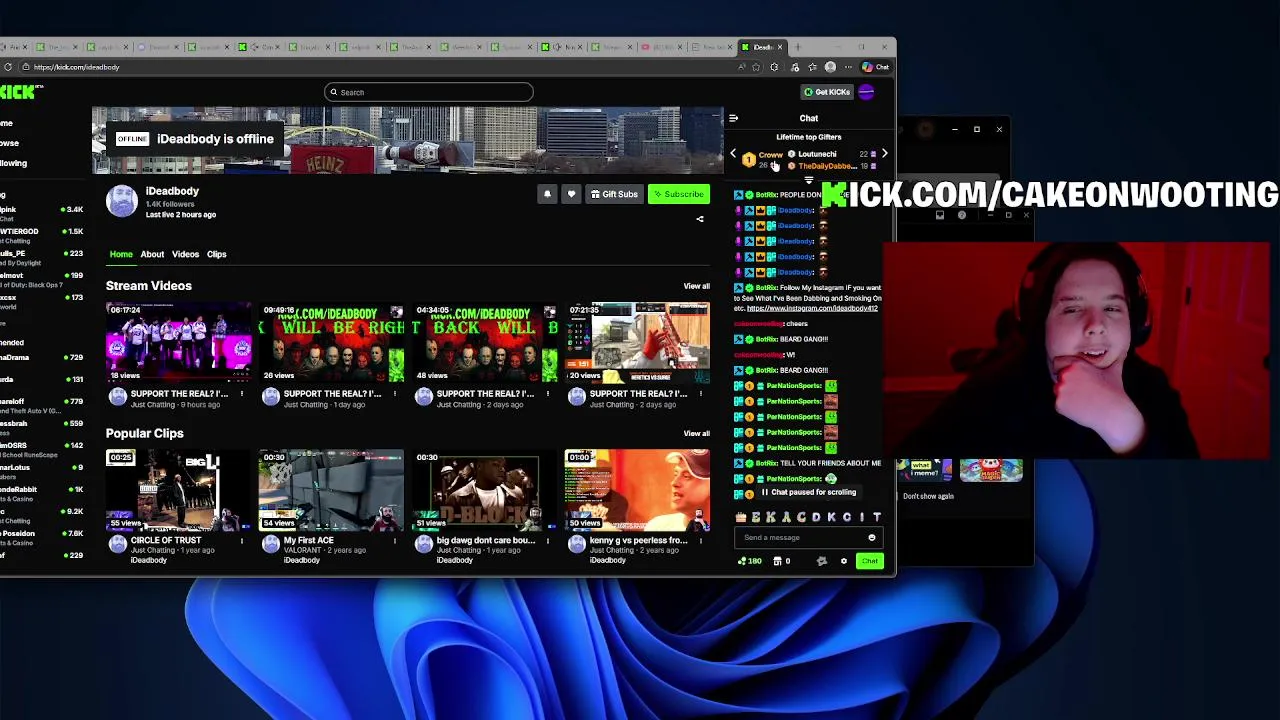Expand the Lifetime top Gifters list below the names
The width and height of the screenshot is (1280, 720).
click(808, 181)
